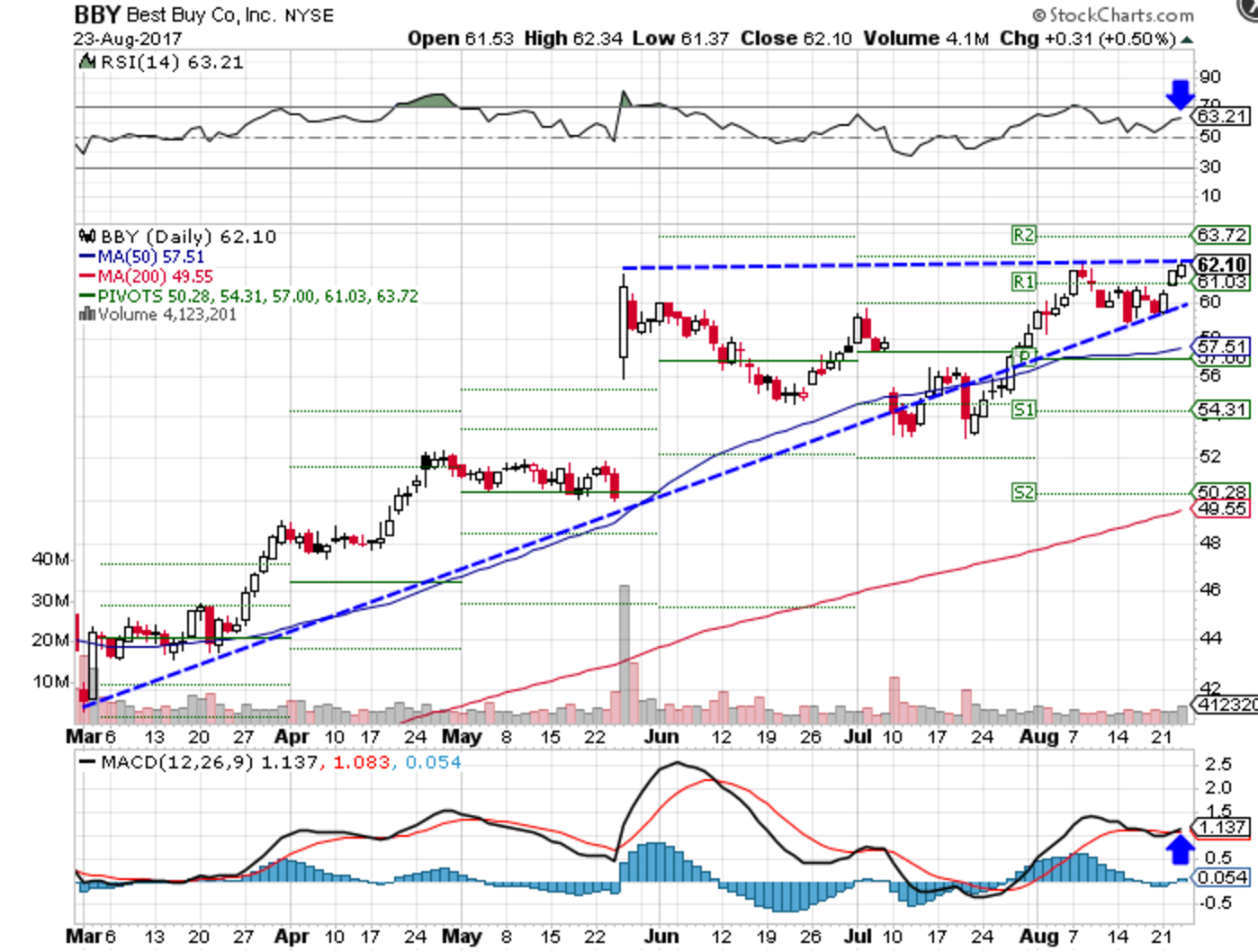This screenshot has width=1258, height=952.
Task: Click the date 23-Aug-2017
Action: (x=128, y=40)
